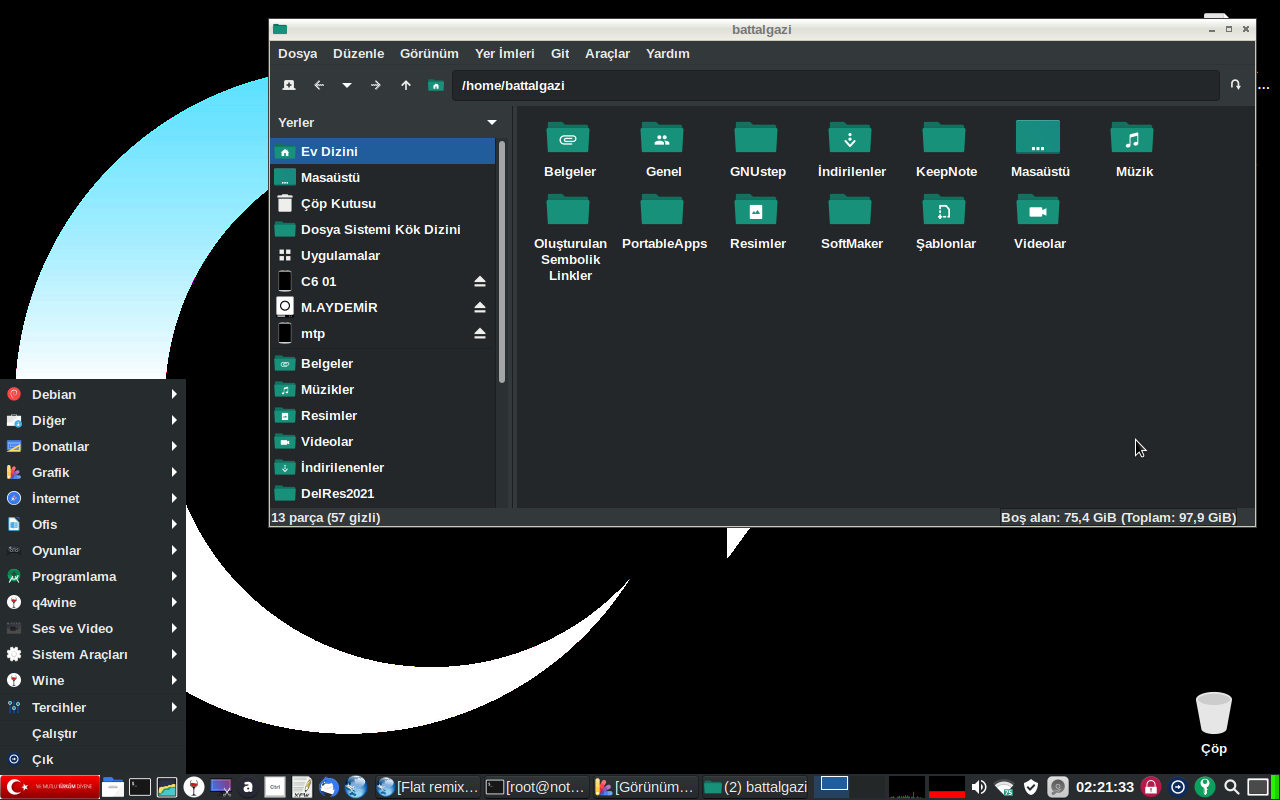Click the path field showing /home/battalgazi
Screen dimensions: 1280x800
(x=836, y=85)
